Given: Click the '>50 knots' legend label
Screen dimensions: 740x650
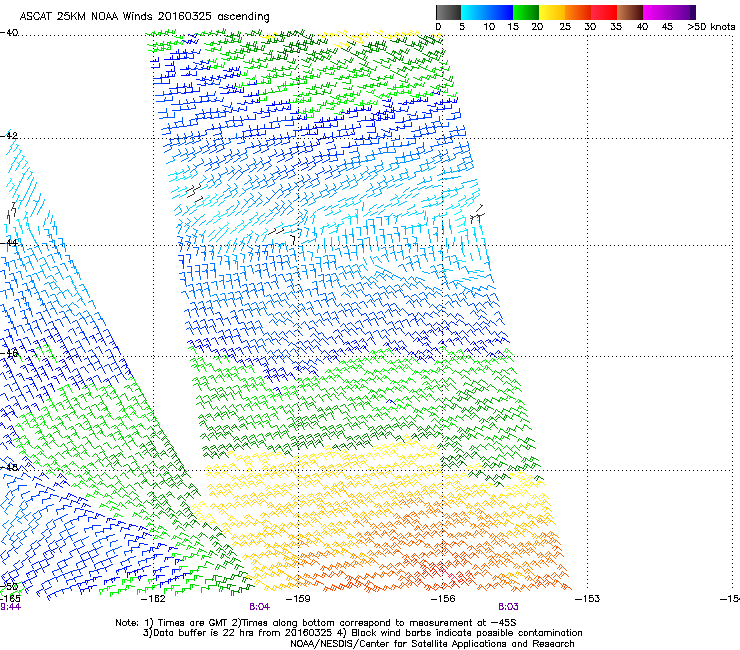Looking at the screenshot, I should point(711,27).
